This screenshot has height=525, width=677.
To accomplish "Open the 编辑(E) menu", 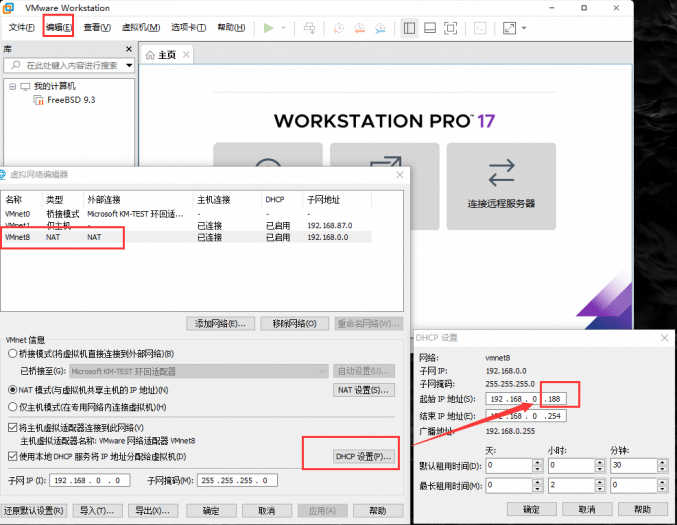I will point(59,28).
